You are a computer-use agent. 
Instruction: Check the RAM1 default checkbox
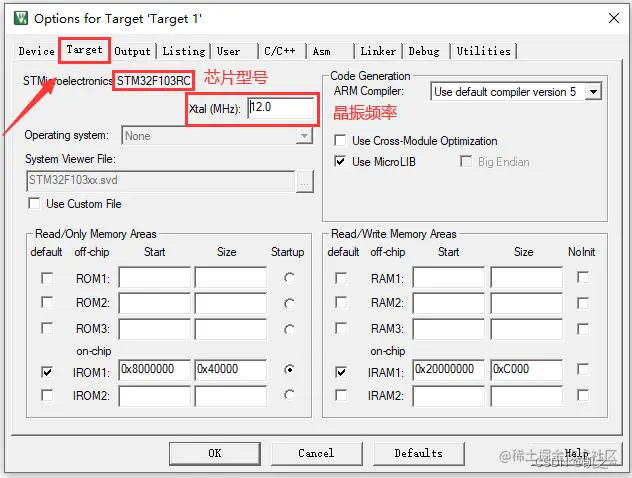pos(341,278)
